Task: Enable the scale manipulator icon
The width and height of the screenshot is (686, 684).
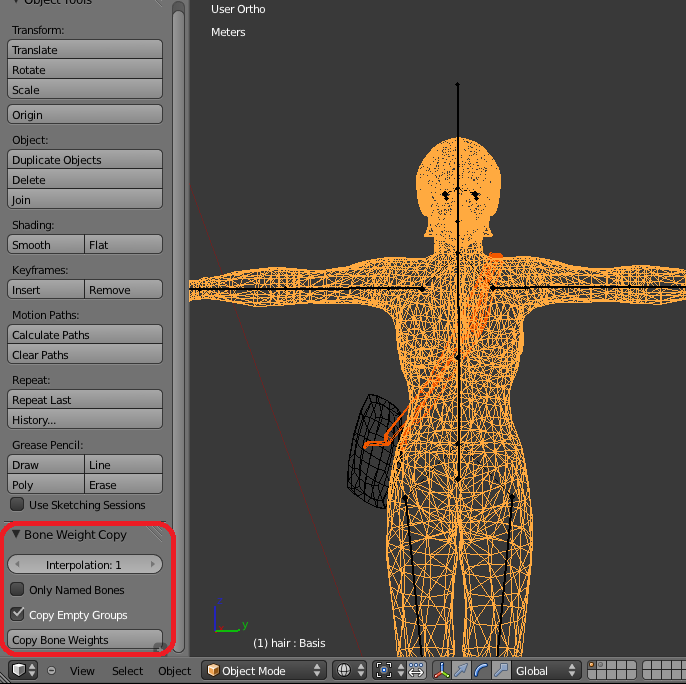Action: point(501,670)
